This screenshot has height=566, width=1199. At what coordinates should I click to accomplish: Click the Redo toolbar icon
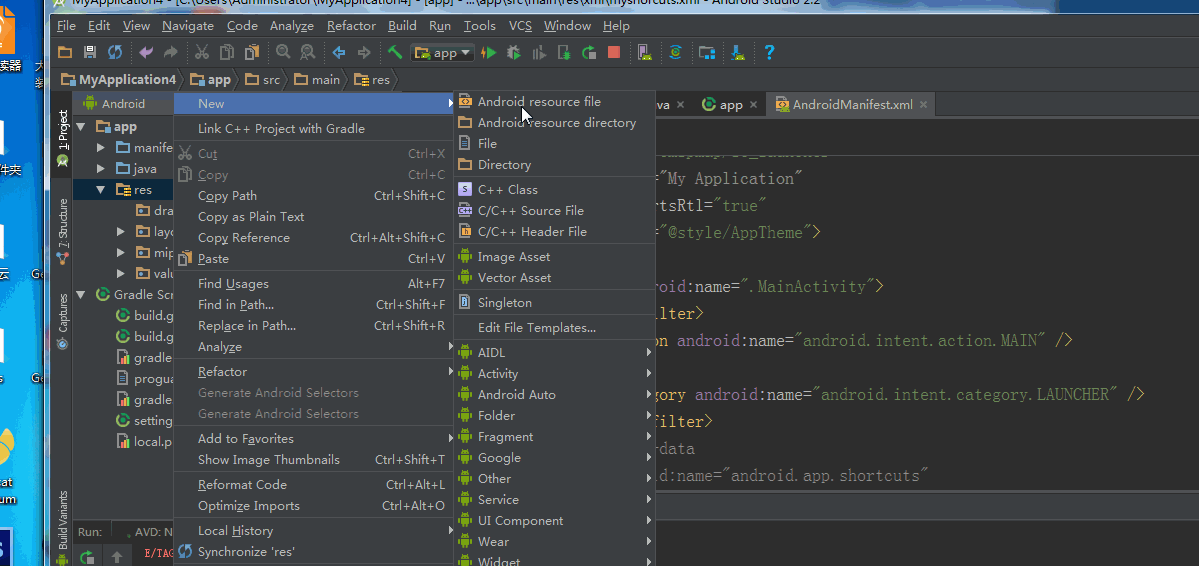[x=171, y=52]
